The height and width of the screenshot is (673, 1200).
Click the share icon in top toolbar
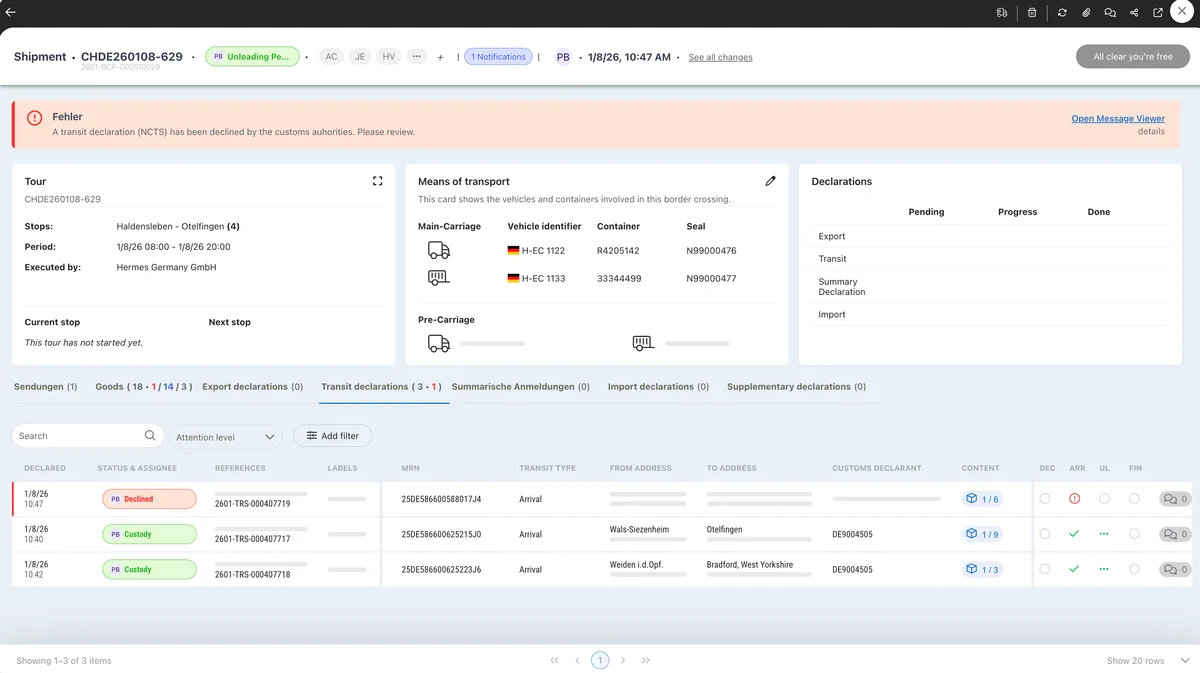click(x=1134, y=13)
